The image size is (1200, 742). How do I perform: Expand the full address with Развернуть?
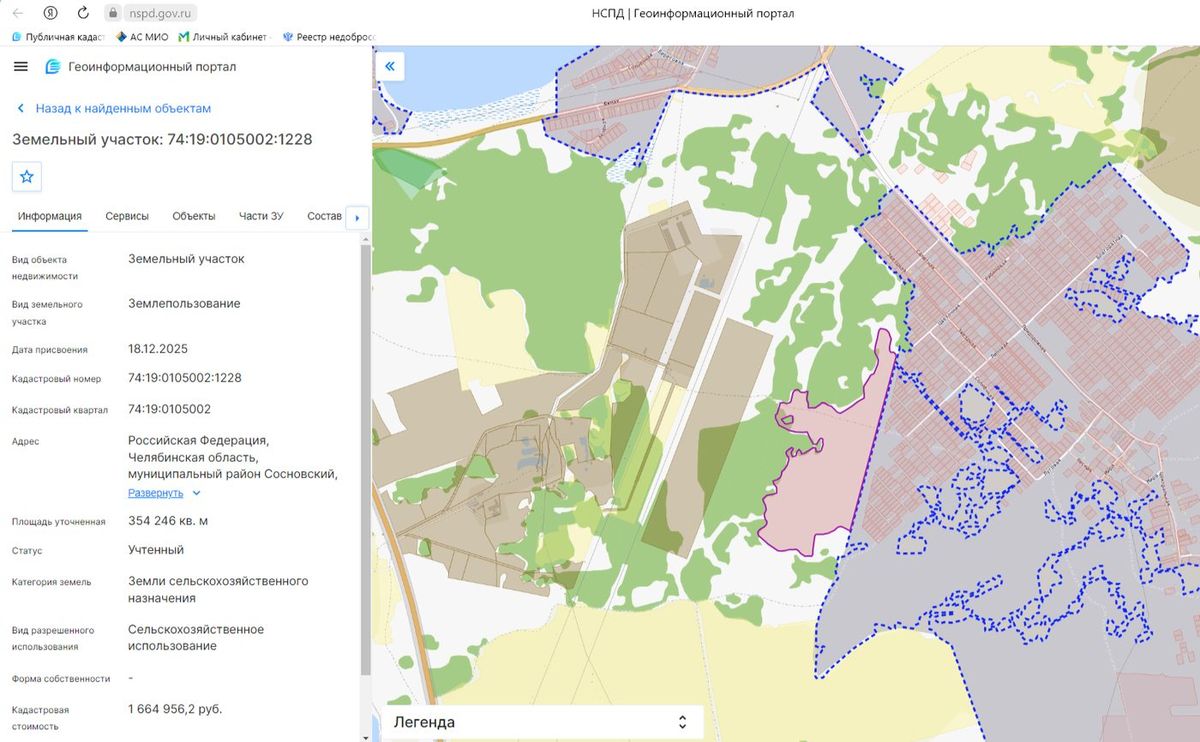tap(164, 493)
